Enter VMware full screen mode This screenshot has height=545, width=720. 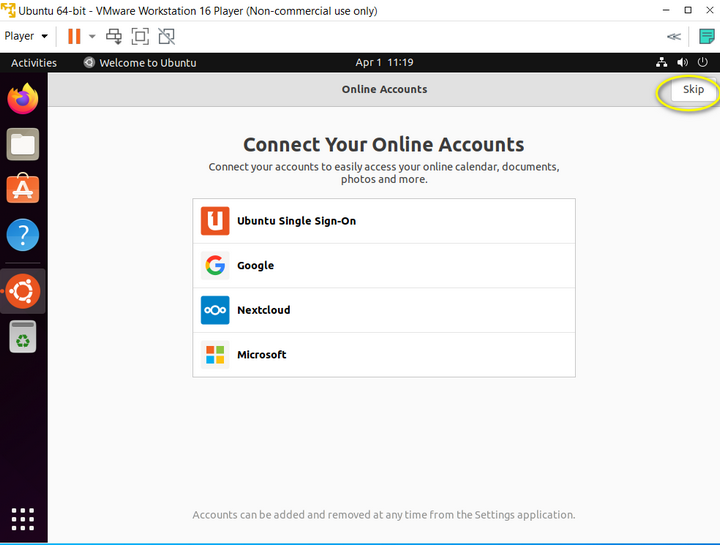[x=140, y=36]
